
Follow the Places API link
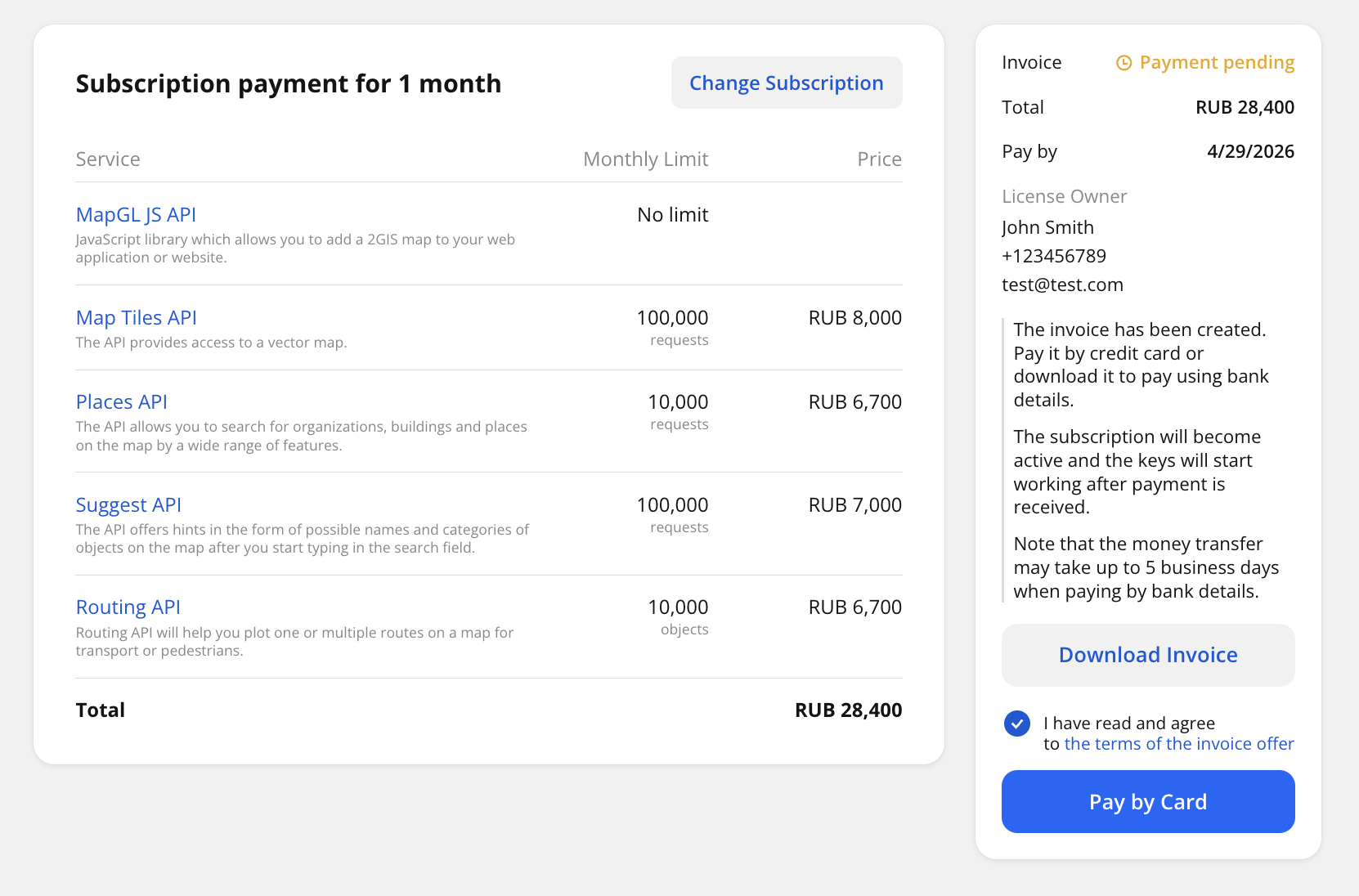pos(121,402)
